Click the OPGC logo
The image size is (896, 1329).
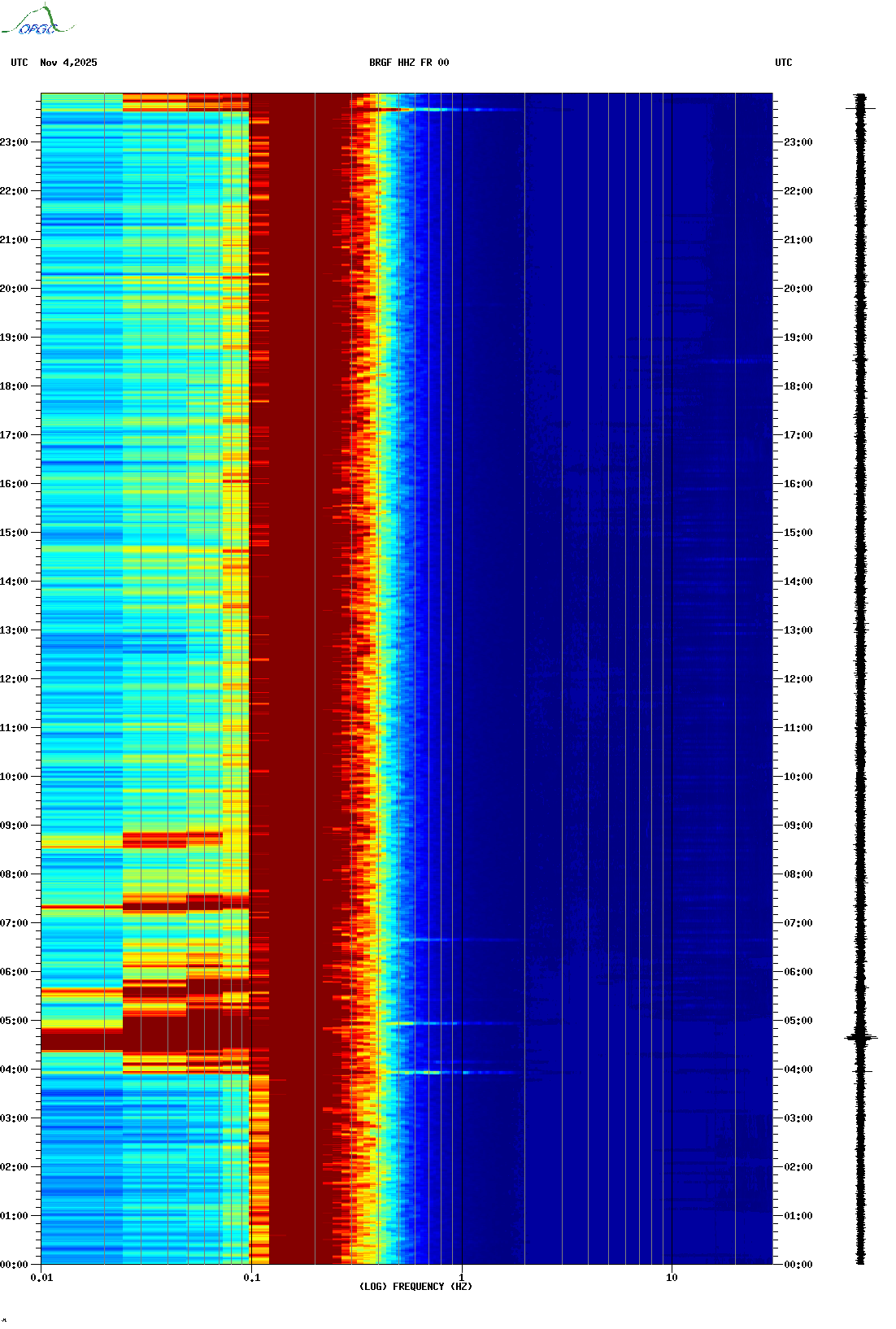(37, 21)
